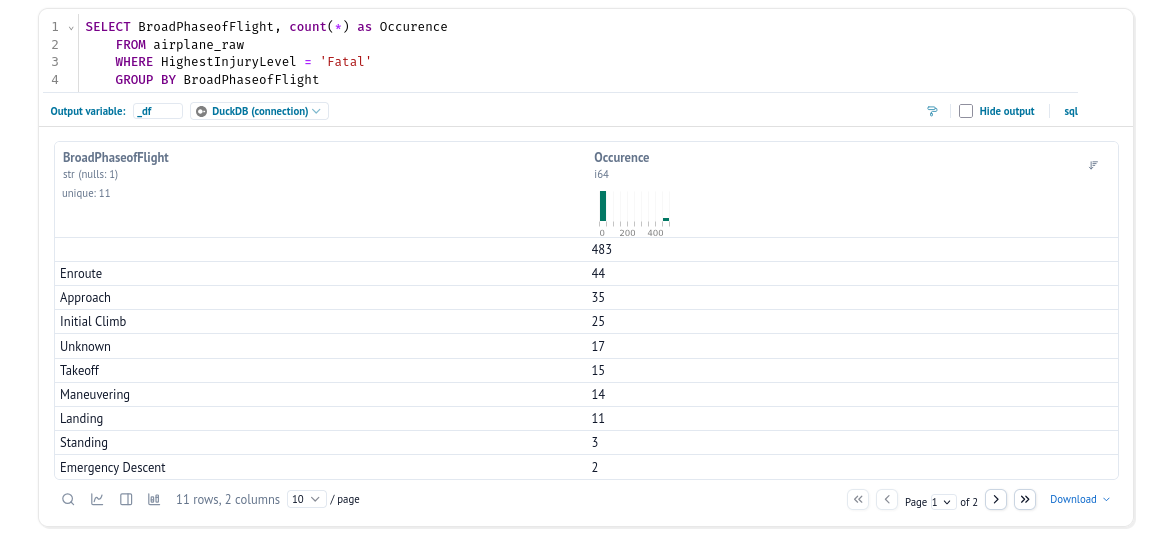Click the format SQL paint roller icon
Image resolution: width=1166 pixels, height=535 pixels.
click(x=932, y=111)
